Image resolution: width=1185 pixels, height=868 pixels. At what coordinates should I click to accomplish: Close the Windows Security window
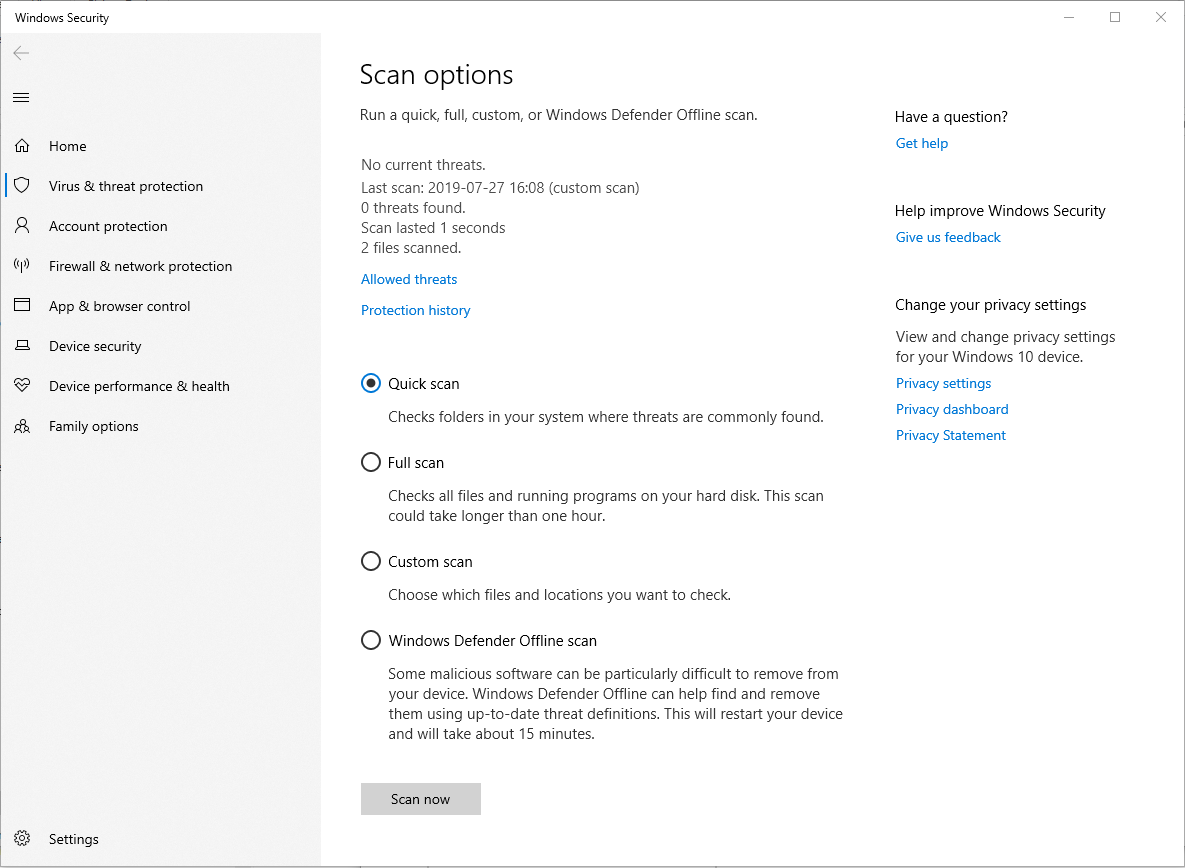click(1161, 17)
